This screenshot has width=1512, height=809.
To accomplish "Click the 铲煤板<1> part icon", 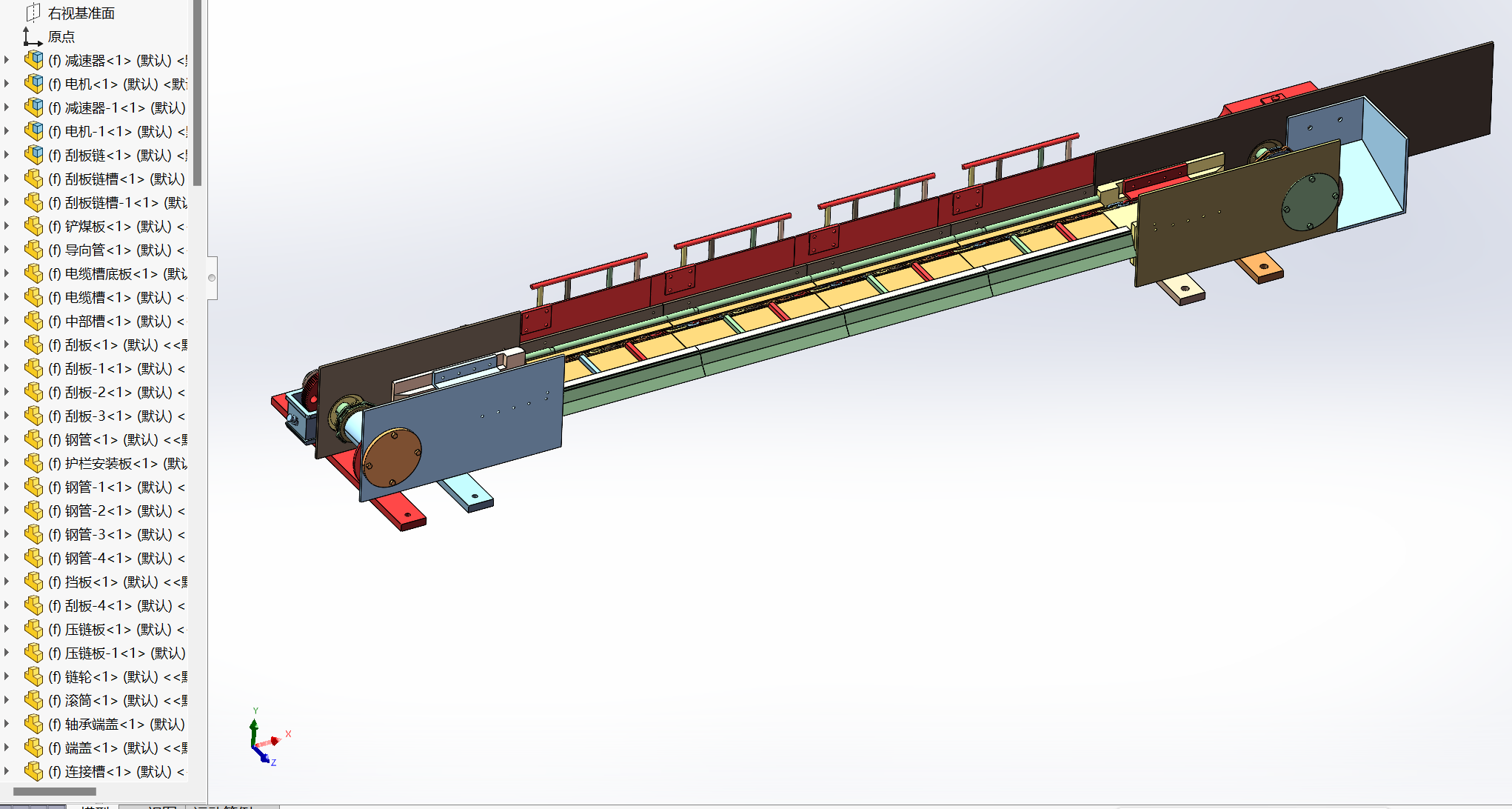I will pyautogui.click(x=34, y=226).
